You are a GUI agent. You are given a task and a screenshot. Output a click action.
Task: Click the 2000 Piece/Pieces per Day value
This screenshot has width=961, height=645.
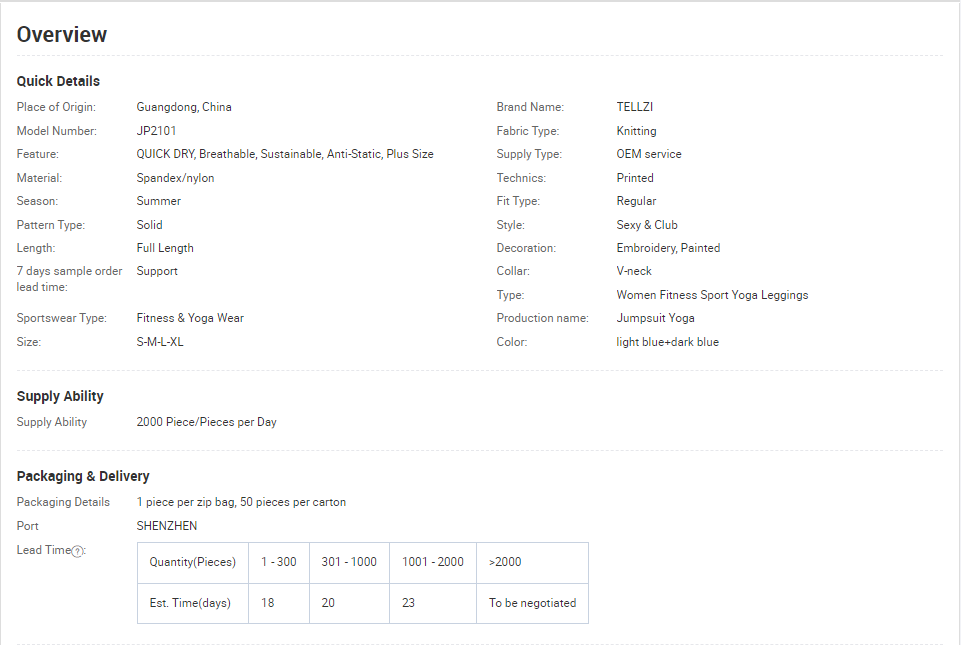pos(206,422)
